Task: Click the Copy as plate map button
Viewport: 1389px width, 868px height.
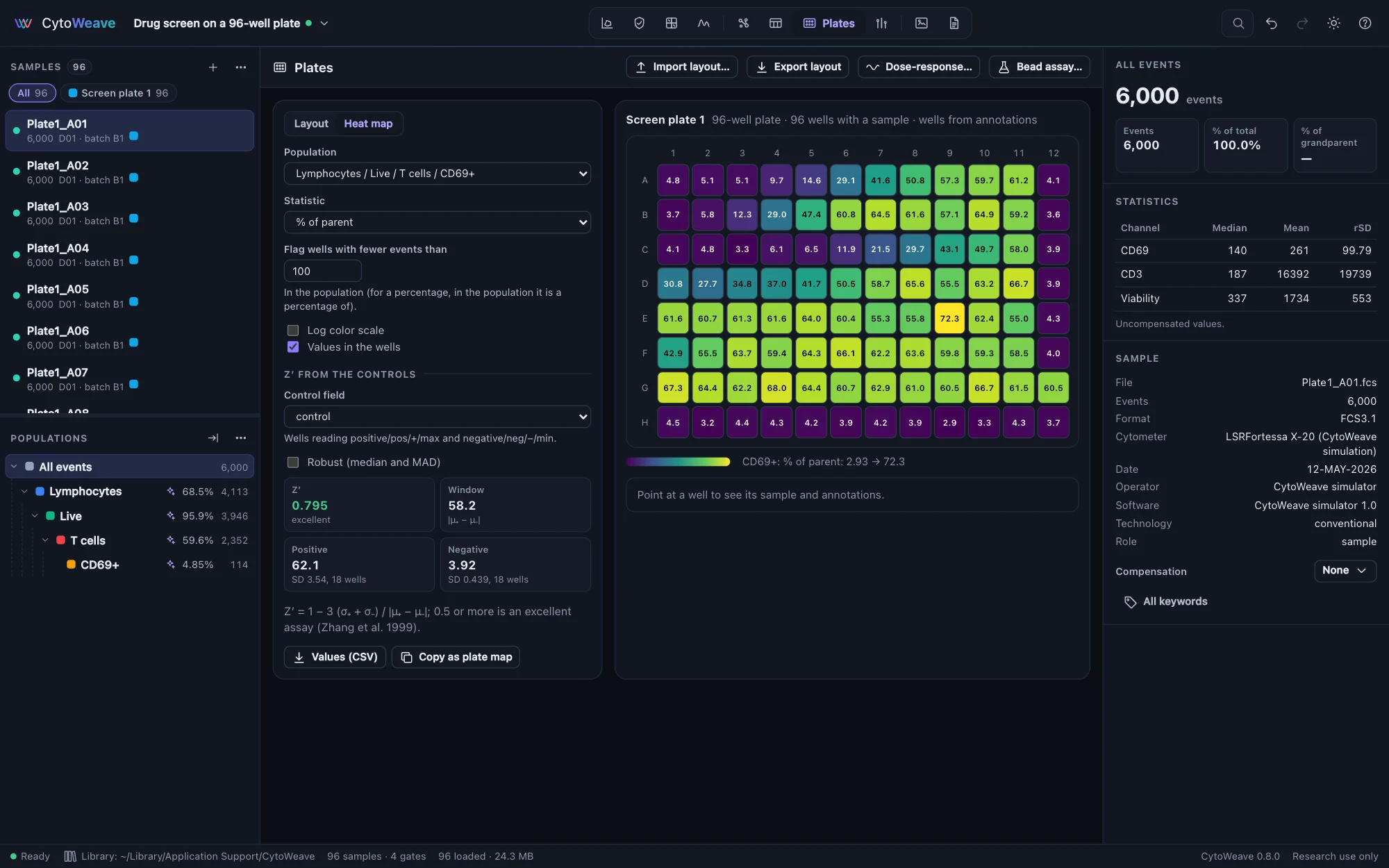Action: [456, 657]
